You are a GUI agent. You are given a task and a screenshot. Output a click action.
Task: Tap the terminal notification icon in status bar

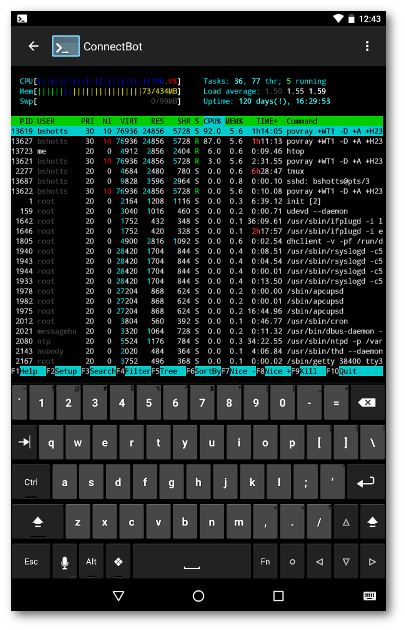coord(22,18)
